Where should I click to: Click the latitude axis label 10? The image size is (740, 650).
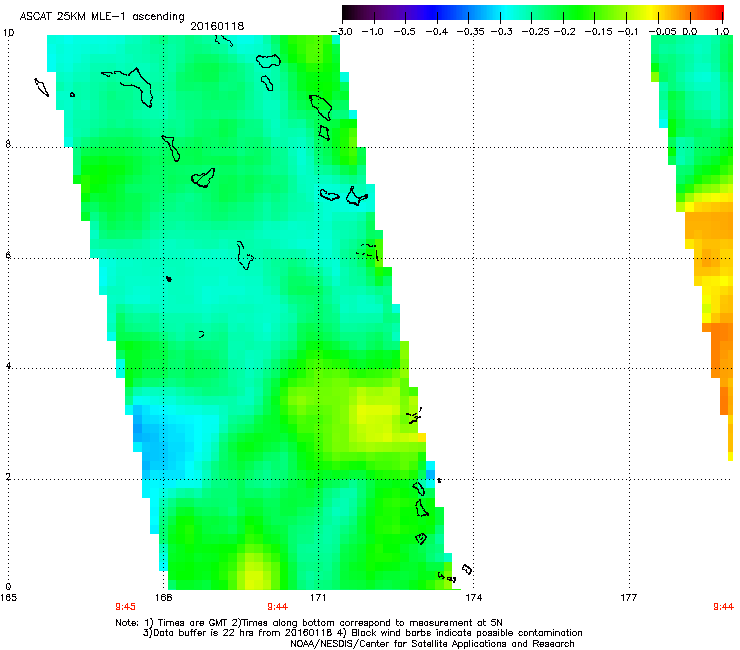[x=8, y=33]
